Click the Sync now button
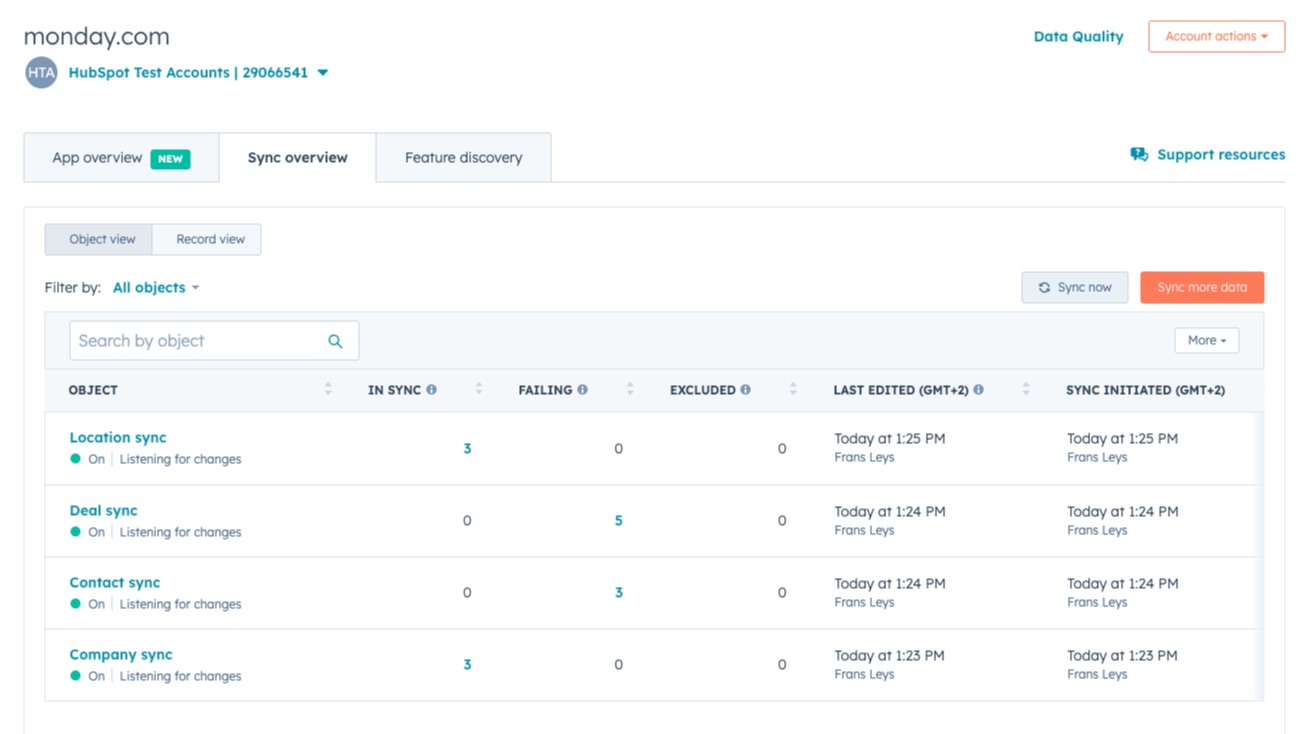 (x=1074, y=288)
